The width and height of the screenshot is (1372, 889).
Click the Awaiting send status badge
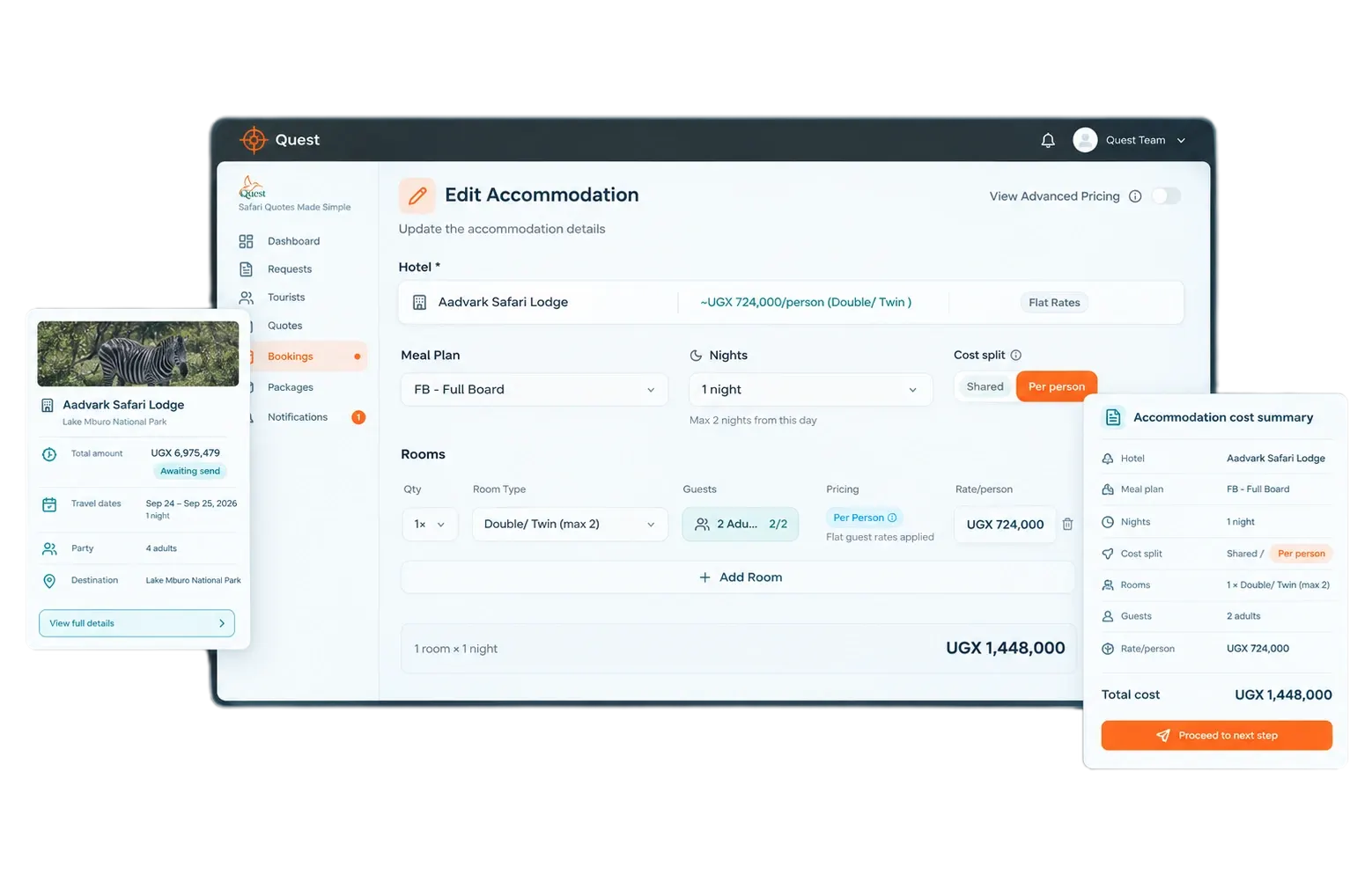tap(190, 472)
